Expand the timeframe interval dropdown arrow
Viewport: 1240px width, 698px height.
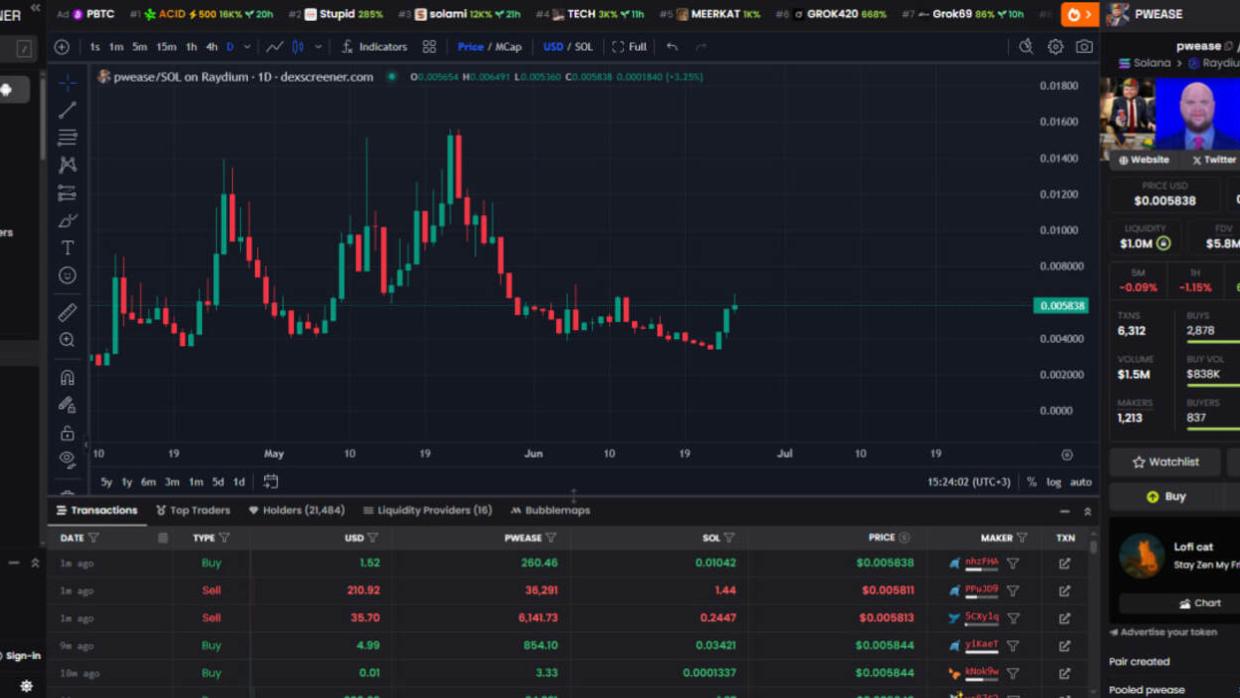coord(247,47)
